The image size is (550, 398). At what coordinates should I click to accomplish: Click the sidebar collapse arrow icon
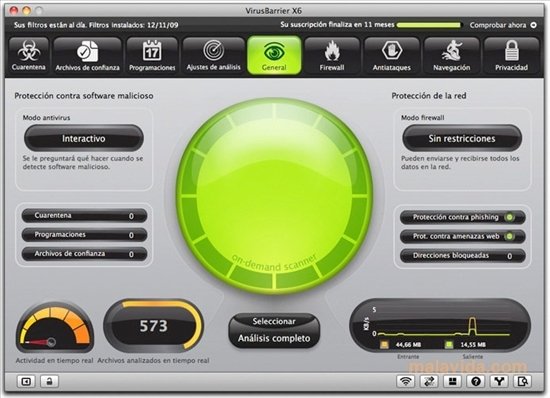tap(26, 381)
